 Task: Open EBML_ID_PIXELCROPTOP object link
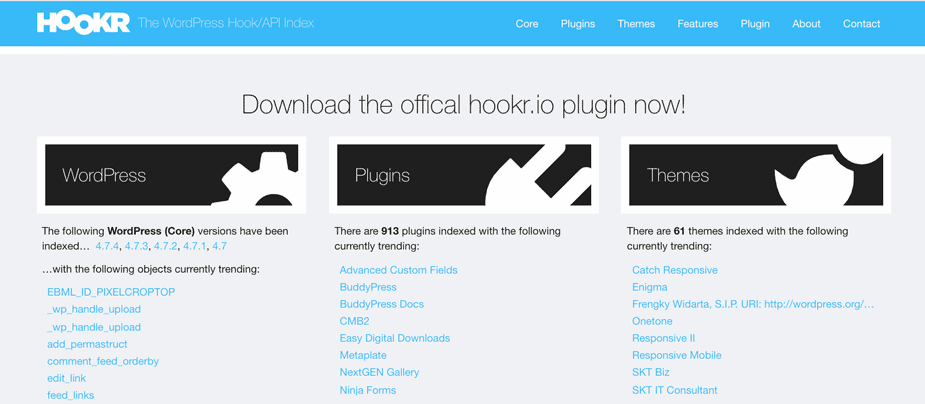tap(111, 292)
